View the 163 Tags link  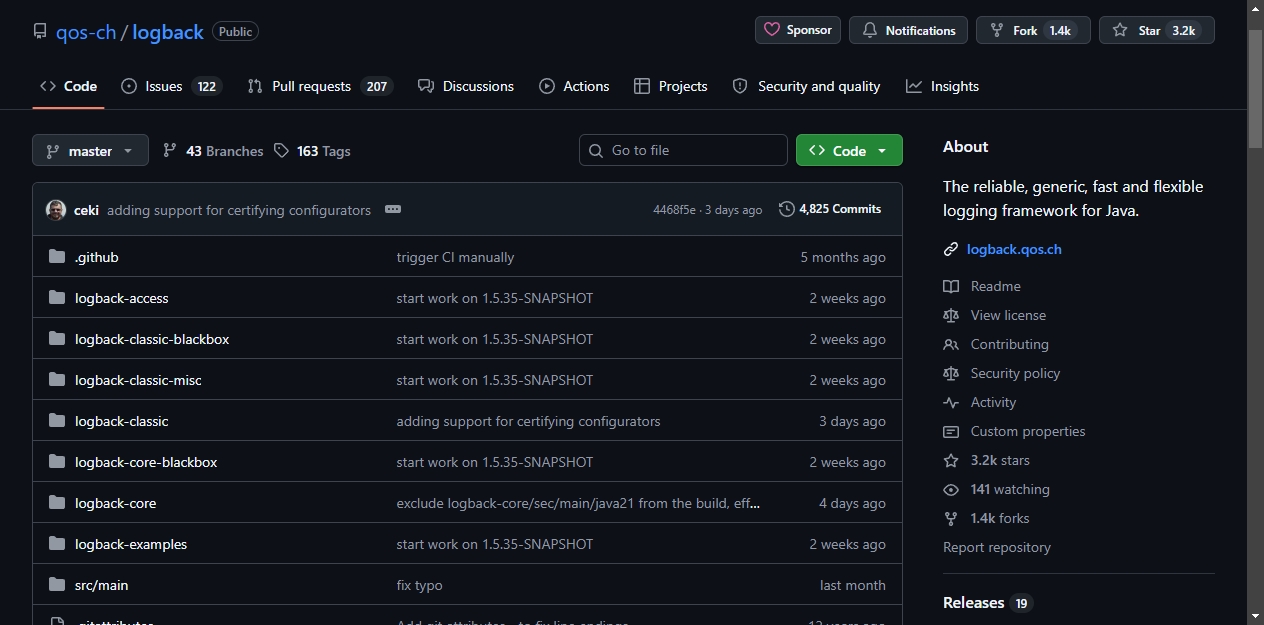[x=312, y=151]
